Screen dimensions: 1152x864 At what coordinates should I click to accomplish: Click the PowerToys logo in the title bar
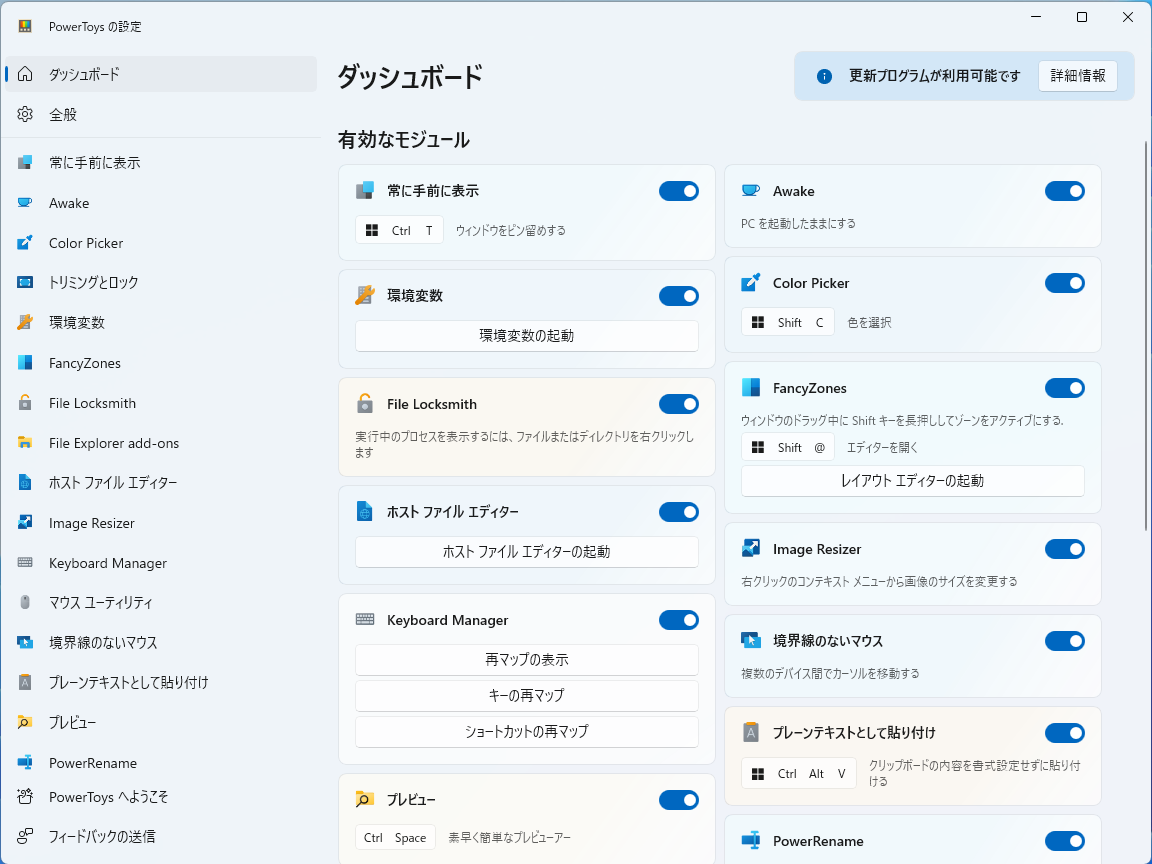pos(24,26)
